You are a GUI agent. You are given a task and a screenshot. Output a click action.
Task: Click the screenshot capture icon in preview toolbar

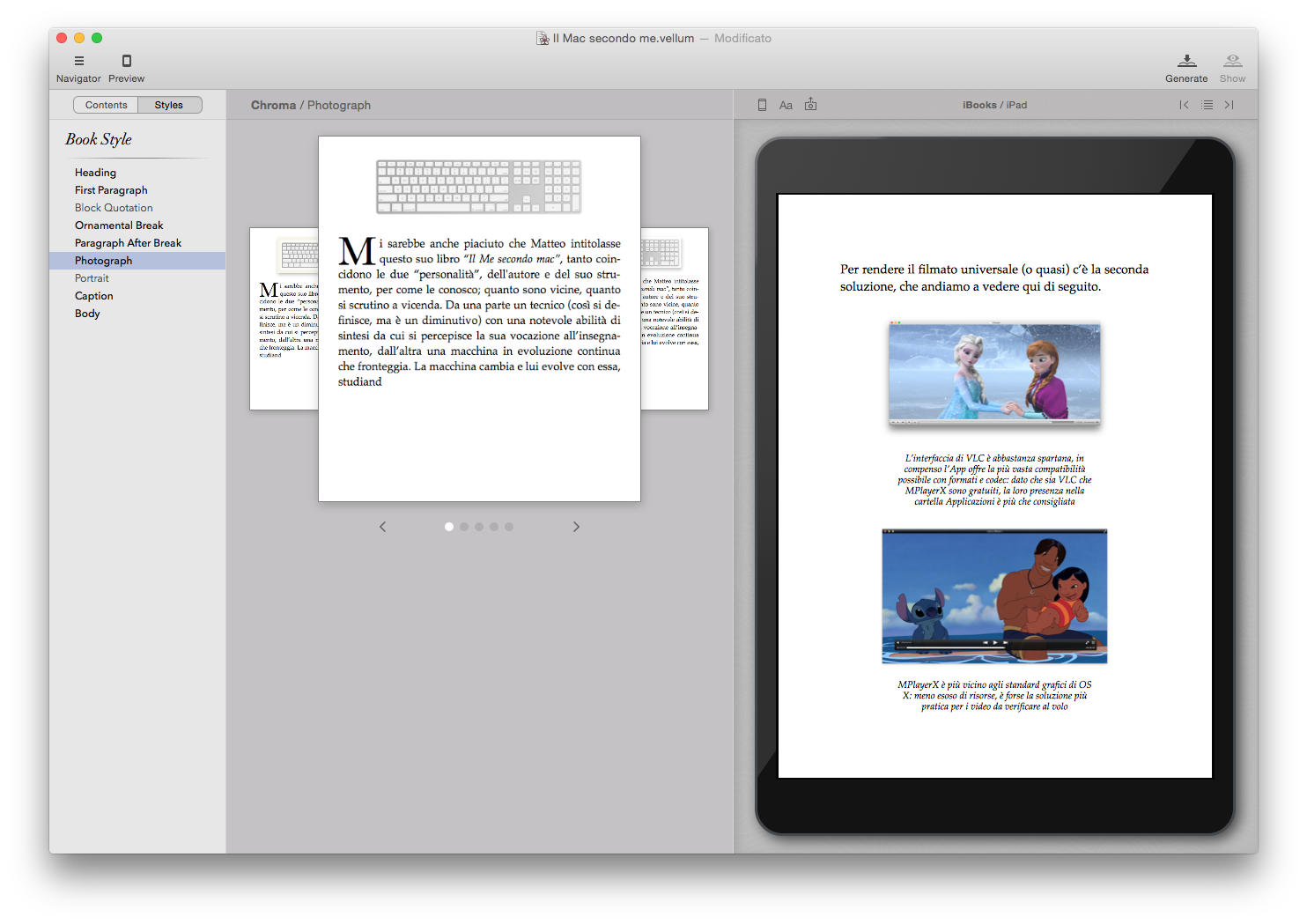tap(810, 104)
